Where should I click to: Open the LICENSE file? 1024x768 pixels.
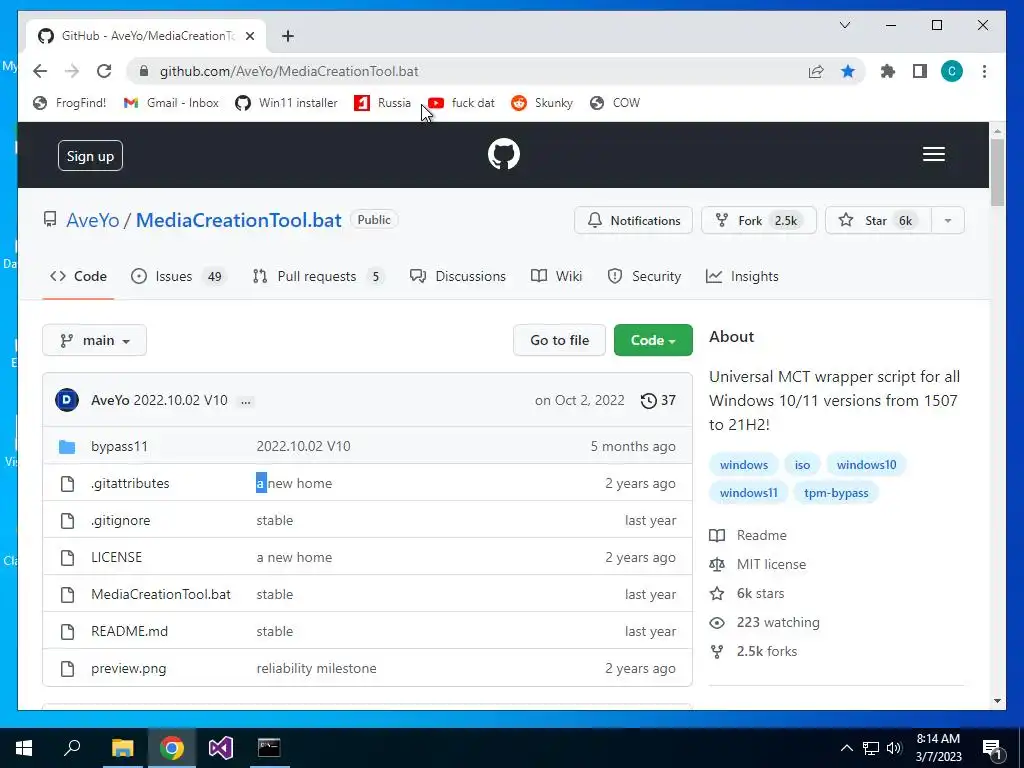pos(116,557)
